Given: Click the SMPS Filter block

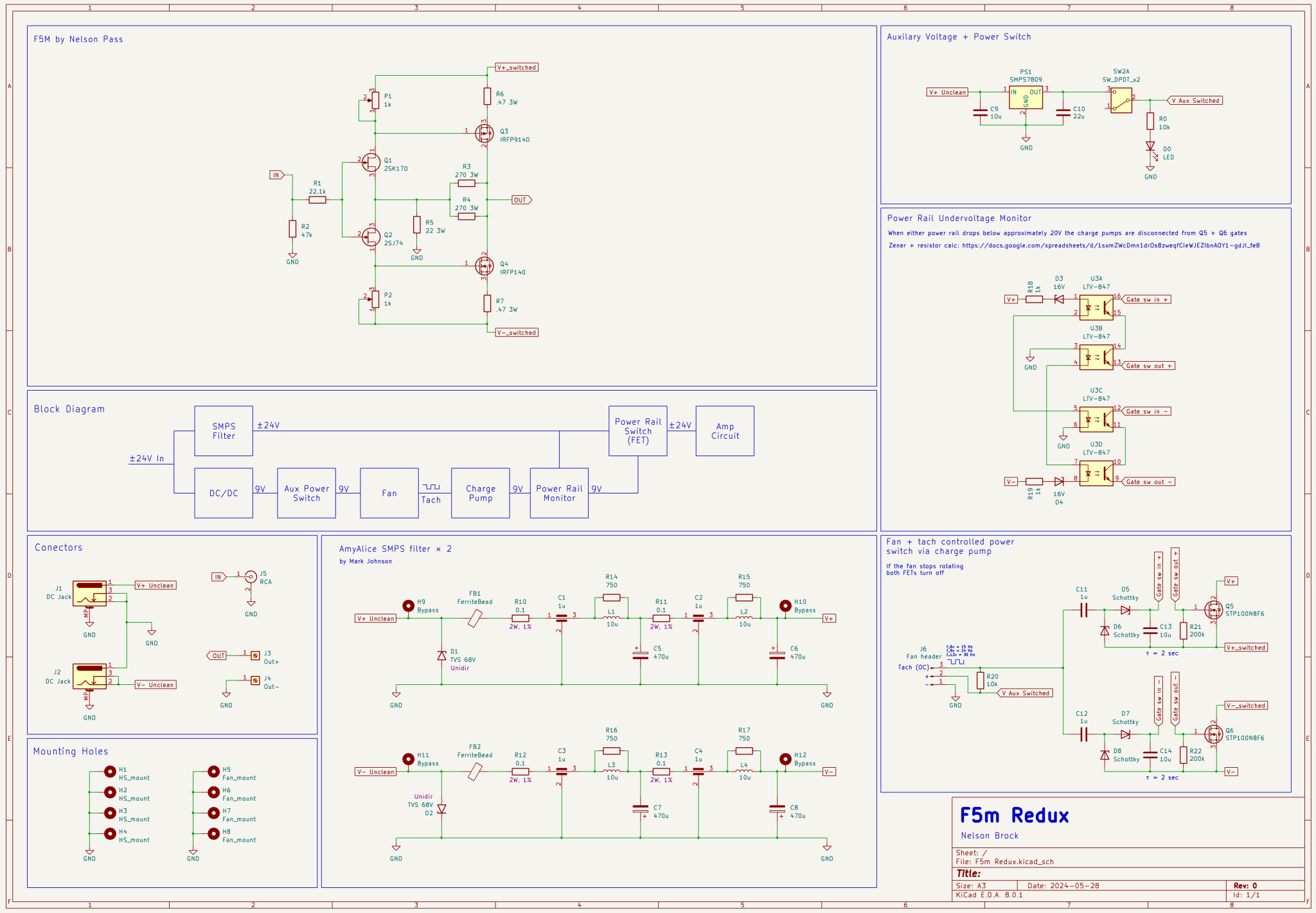Looking at the screenshot, I should click(x=224, y=431).
